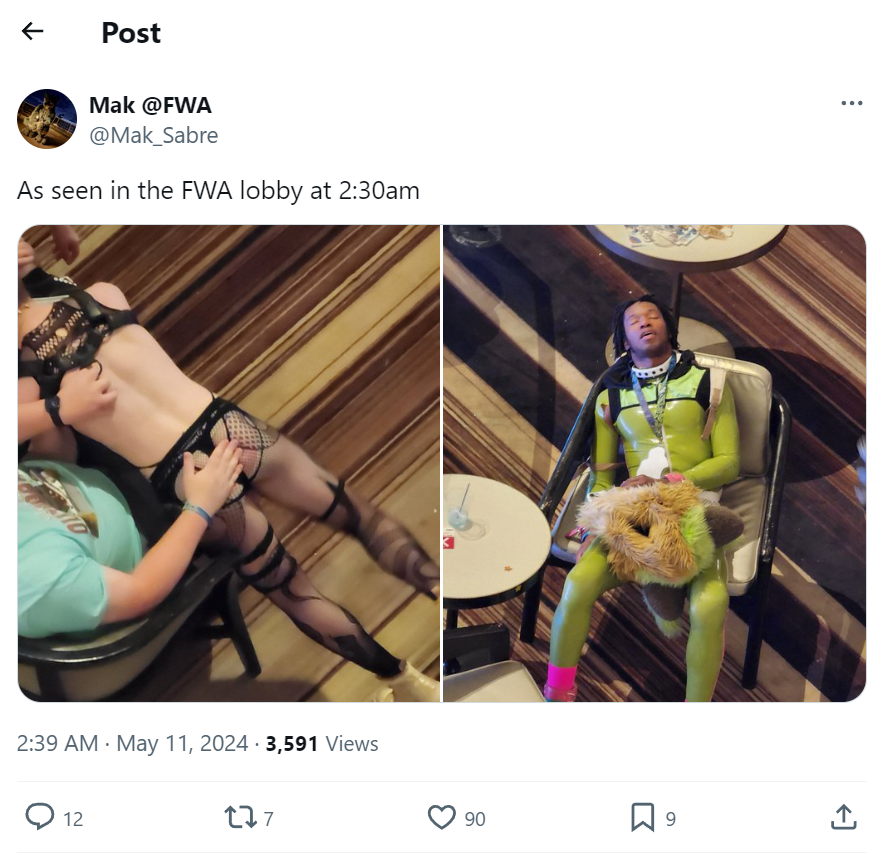Click the 90 likes count
891x855 pixels.
475,819
